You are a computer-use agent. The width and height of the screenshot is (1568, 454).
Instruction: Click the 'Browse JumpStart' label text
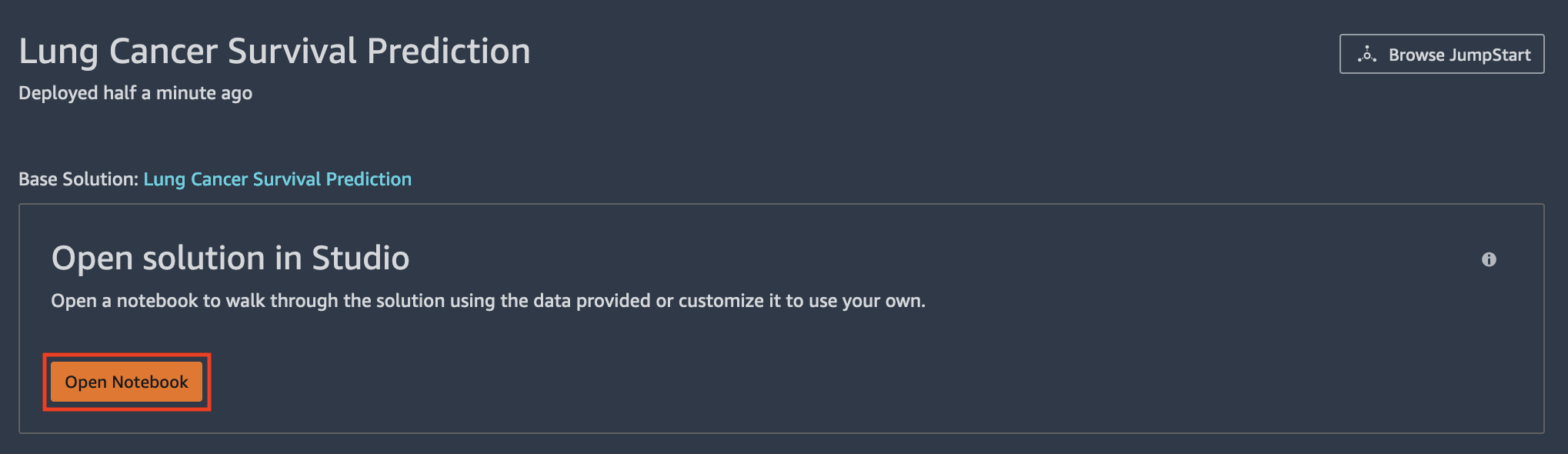pos(1460,55)
